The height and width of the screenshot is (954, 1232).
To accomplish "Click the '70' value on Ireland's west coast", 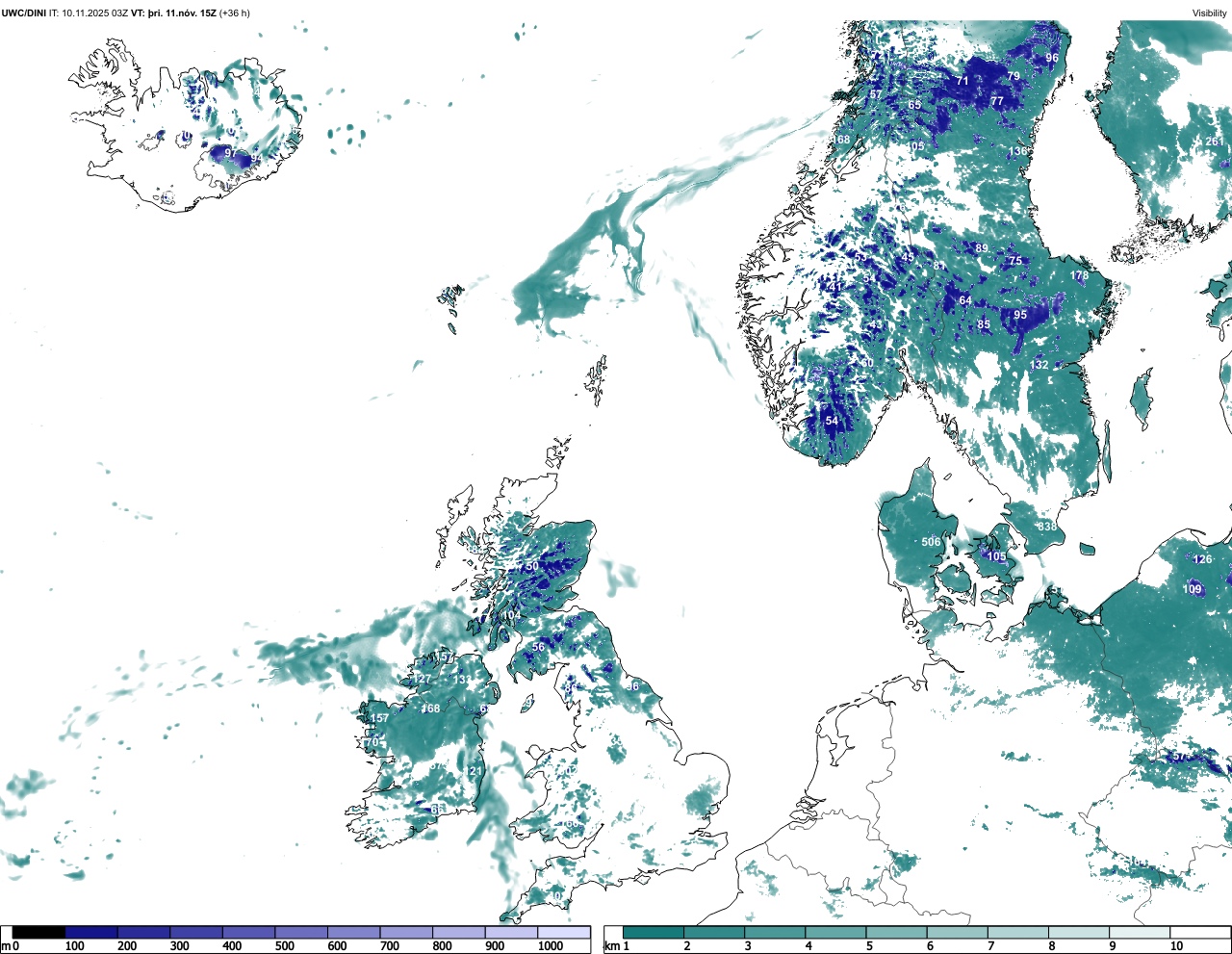I will (x=372, y=742).
